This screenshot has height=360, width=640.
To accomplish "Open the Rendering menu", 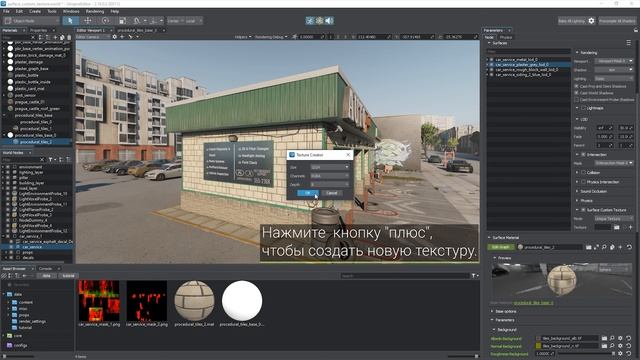I will tap(95, 11).
